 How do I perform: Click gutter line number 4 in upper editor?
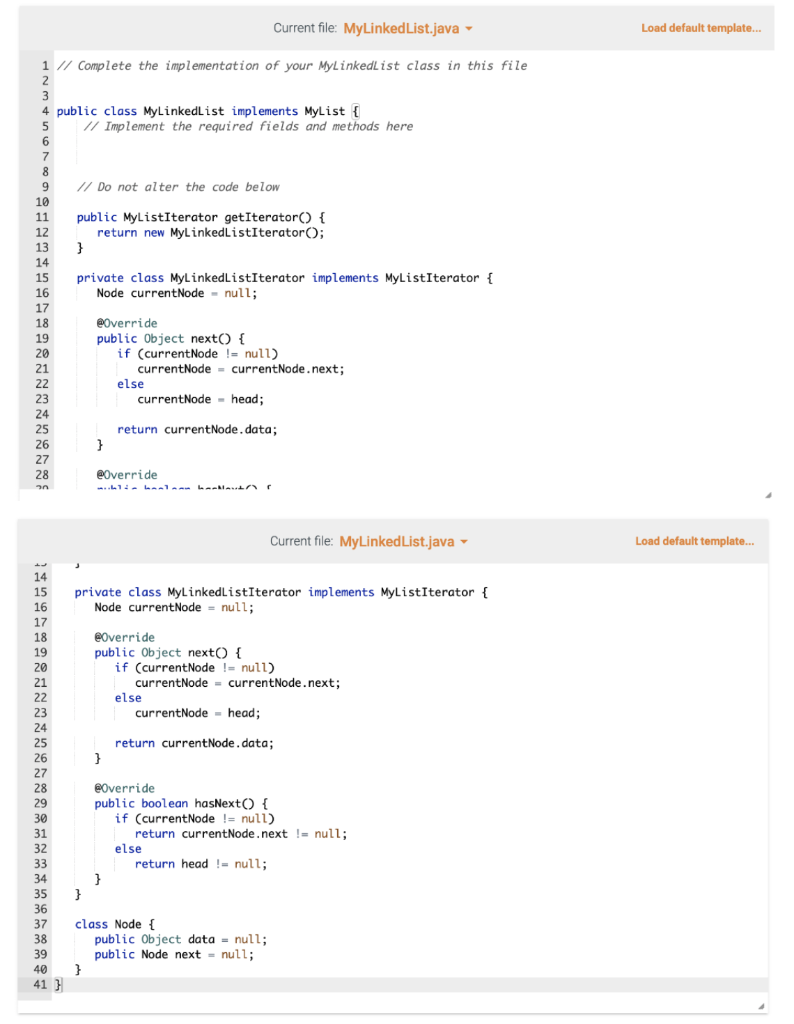45,111
